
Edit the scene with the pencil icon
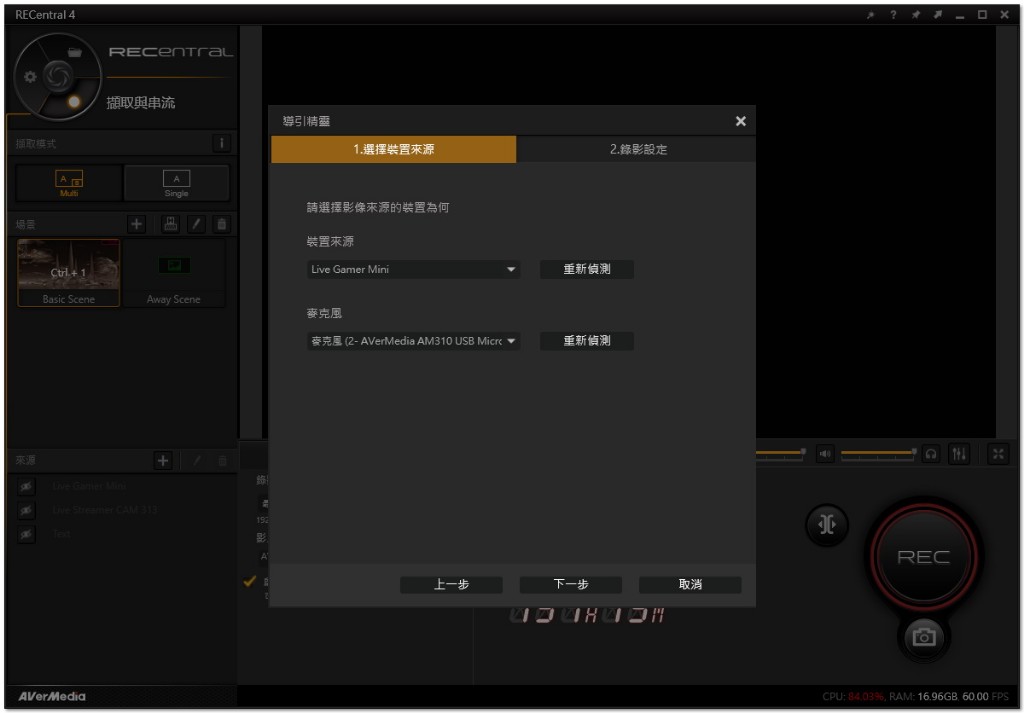pyautogui.click(x=196, y=224)
